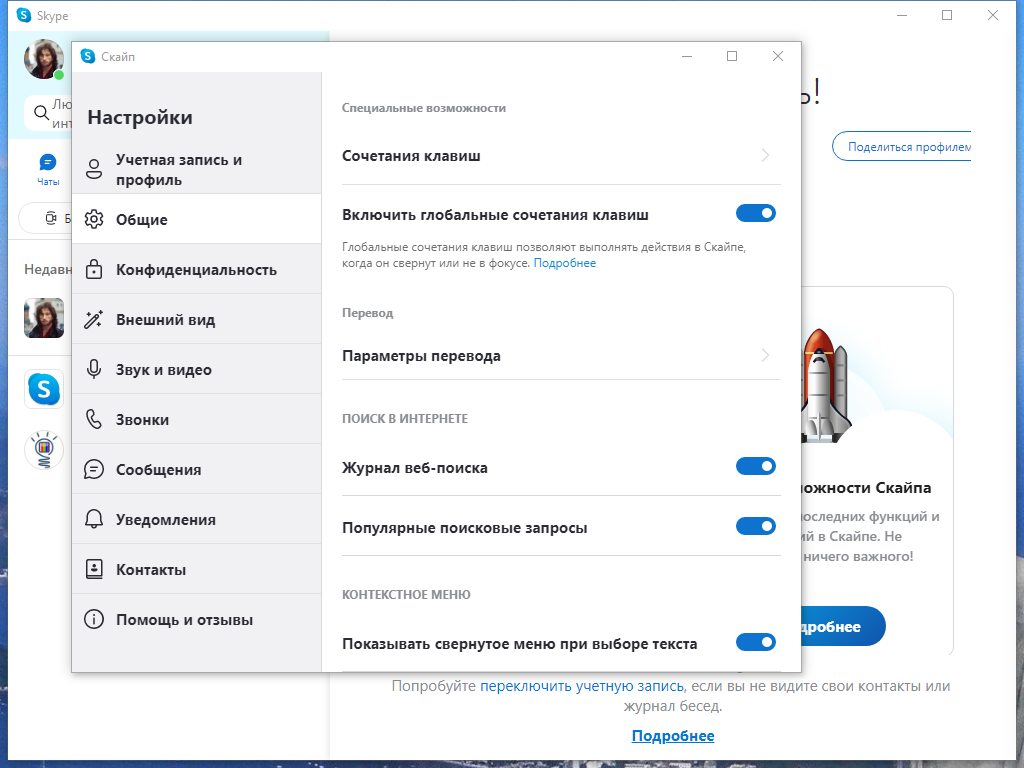Close the Скайп settings window
1024x768 pixels.
[777, 56]
